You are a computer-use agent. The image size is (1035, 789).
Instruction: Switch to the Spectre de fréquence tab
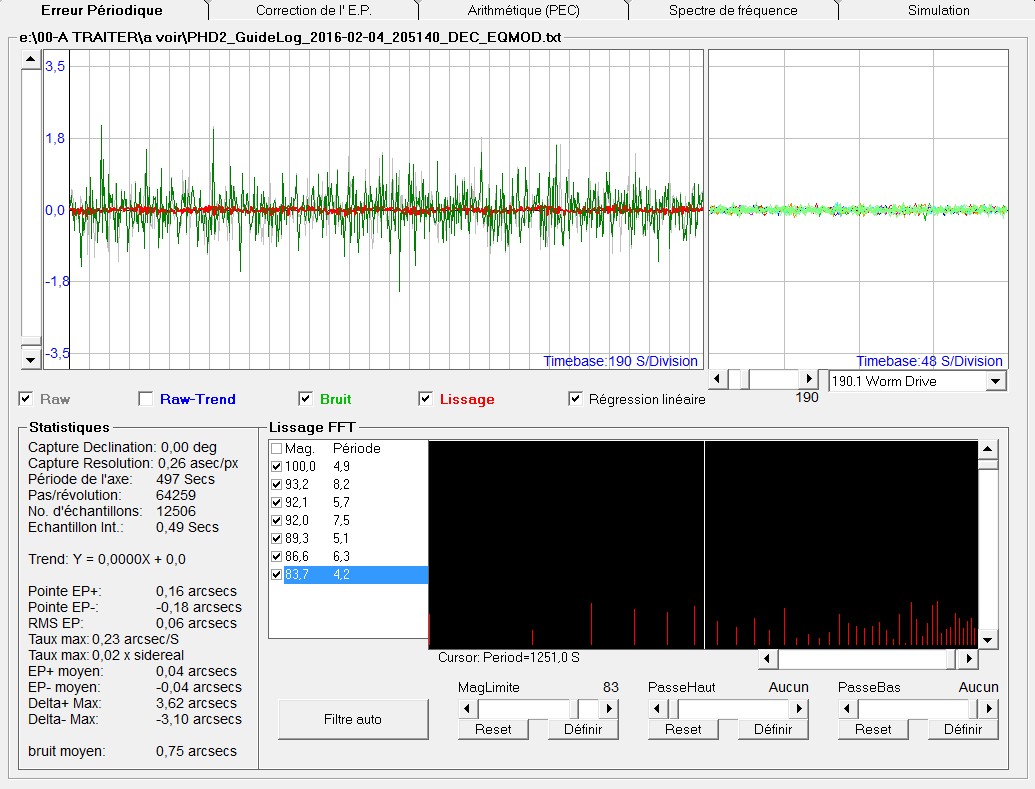point(732,10)
